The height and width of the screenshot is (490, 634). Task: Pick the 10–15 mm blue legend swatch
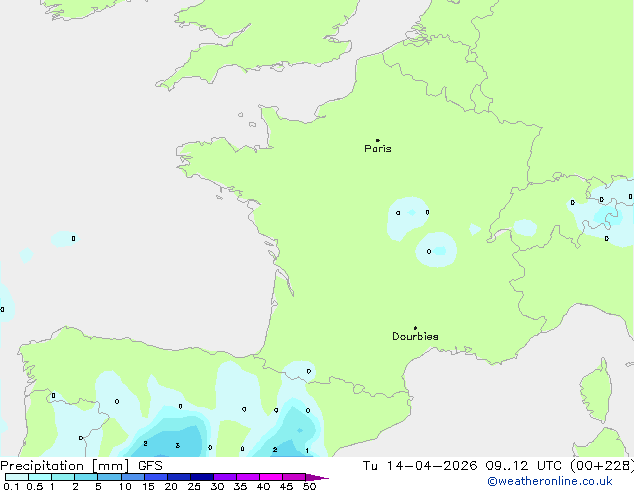[x=133, y=477]
